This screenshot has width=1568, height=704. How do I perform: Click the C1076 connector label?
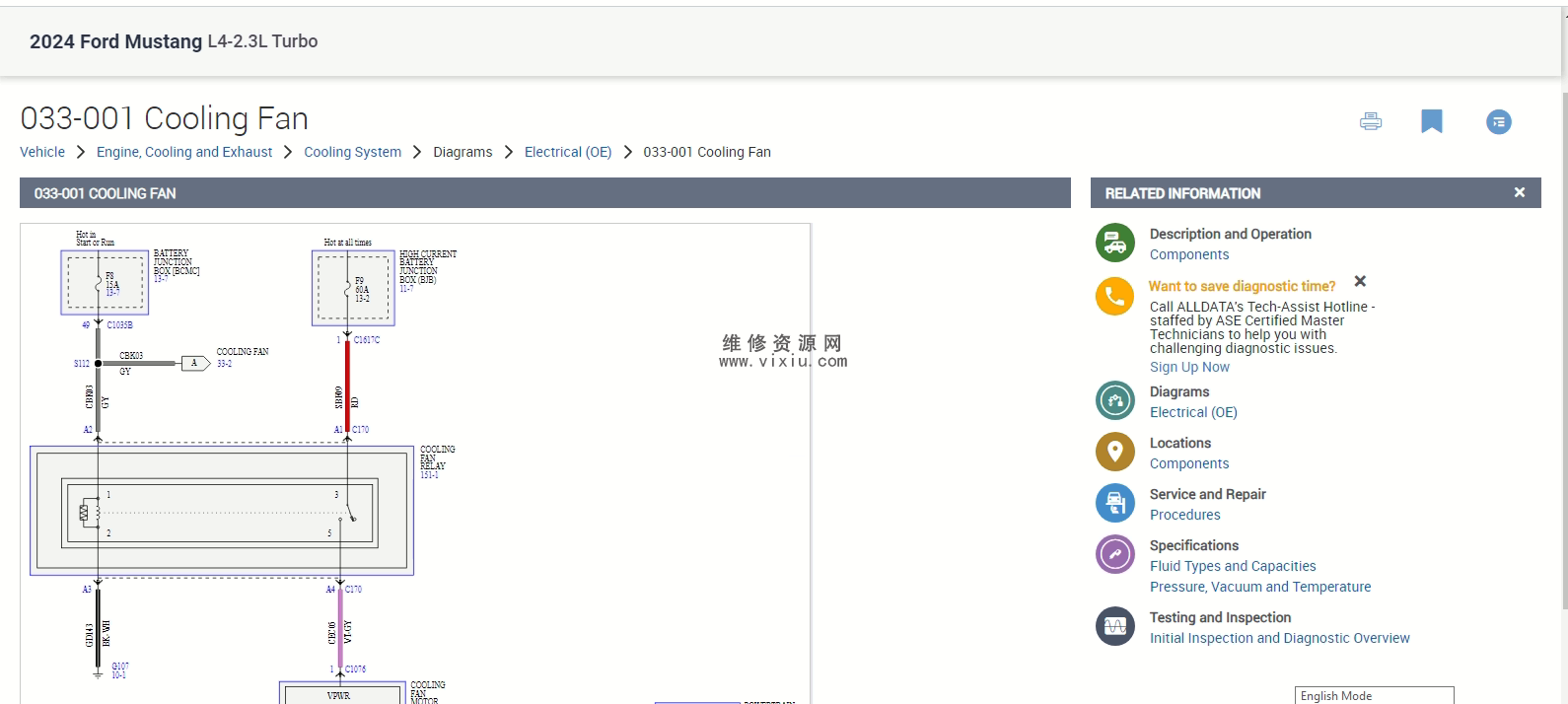(x=355, y=669)
